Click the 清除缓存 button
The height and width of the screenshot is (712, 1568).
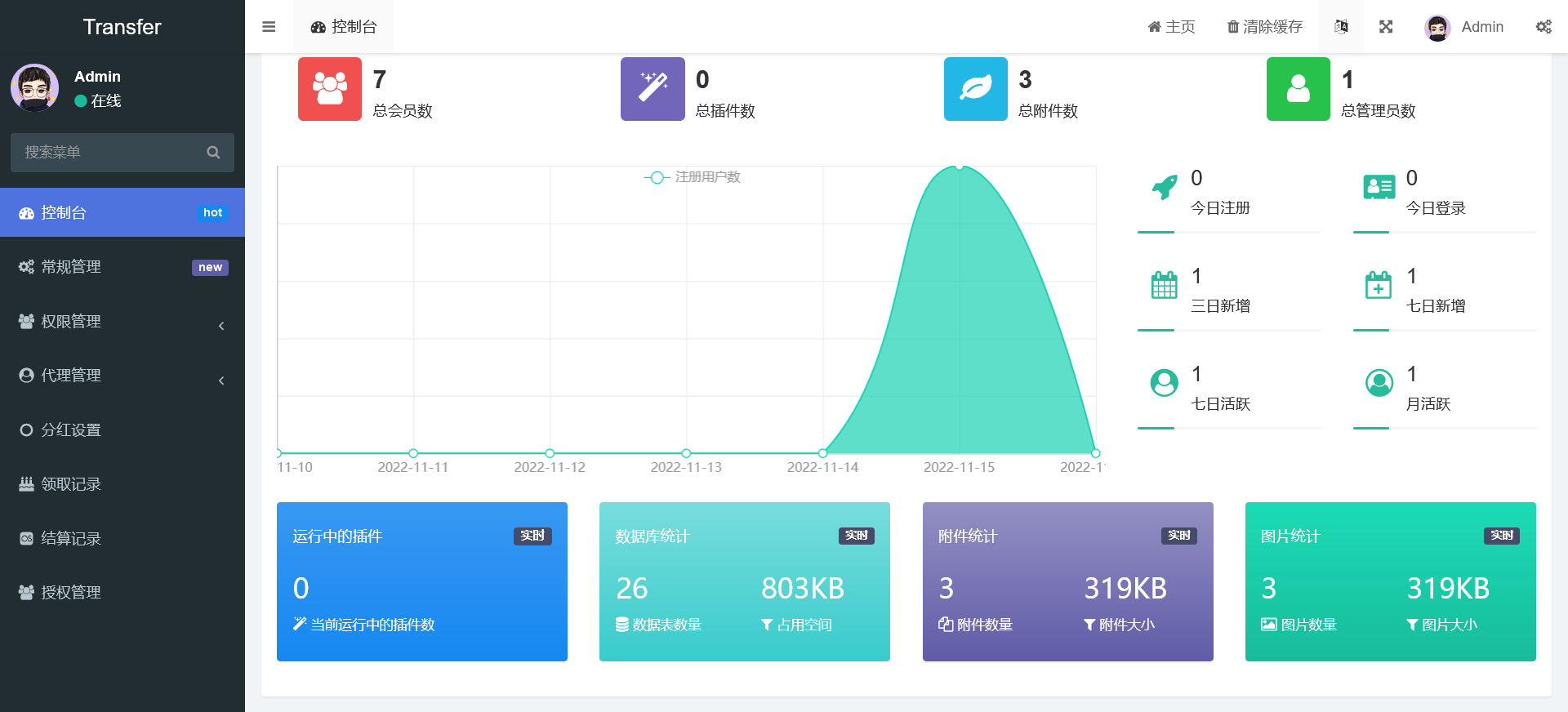1265,27
